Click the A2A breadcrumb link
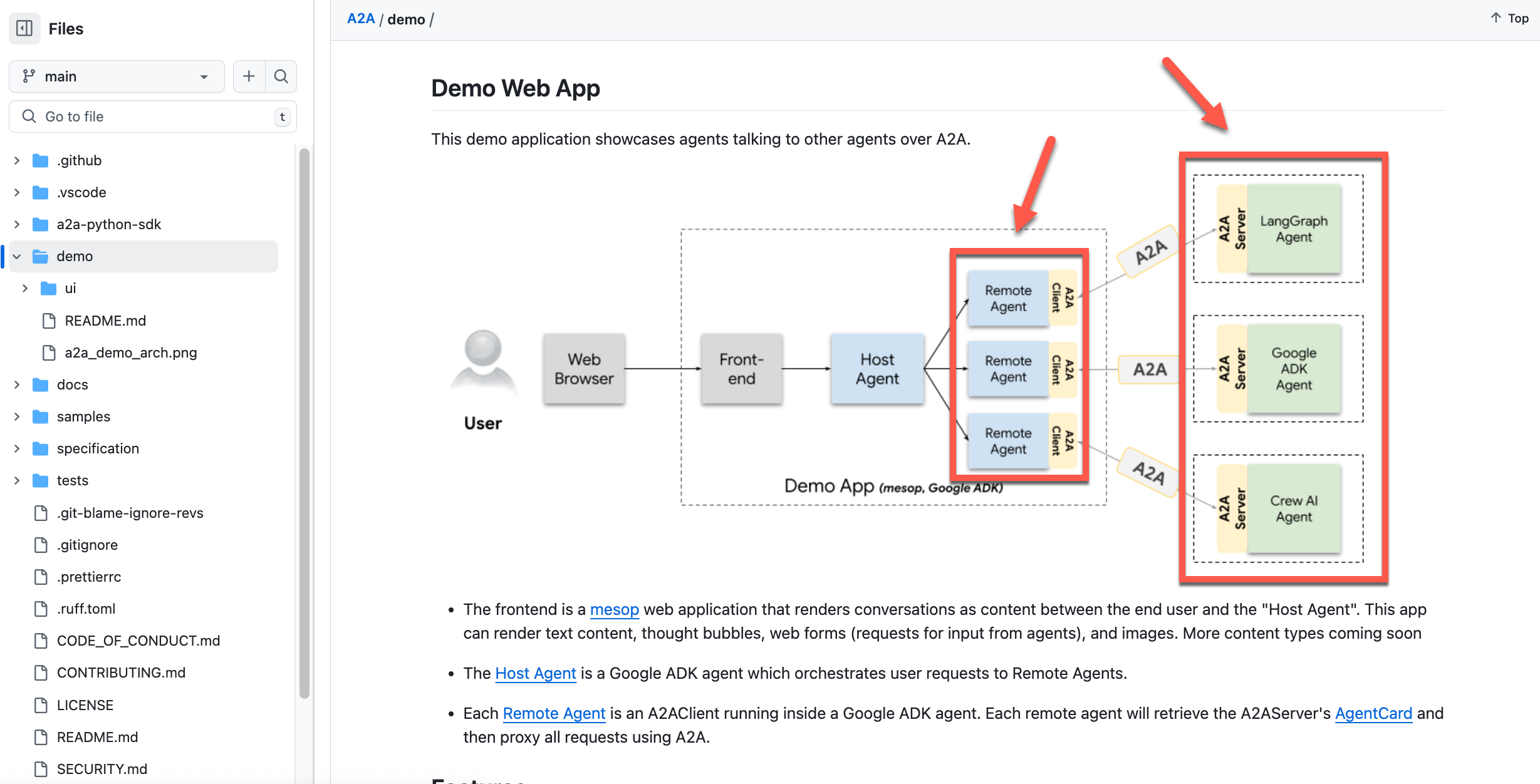 (x=361, y=19)
